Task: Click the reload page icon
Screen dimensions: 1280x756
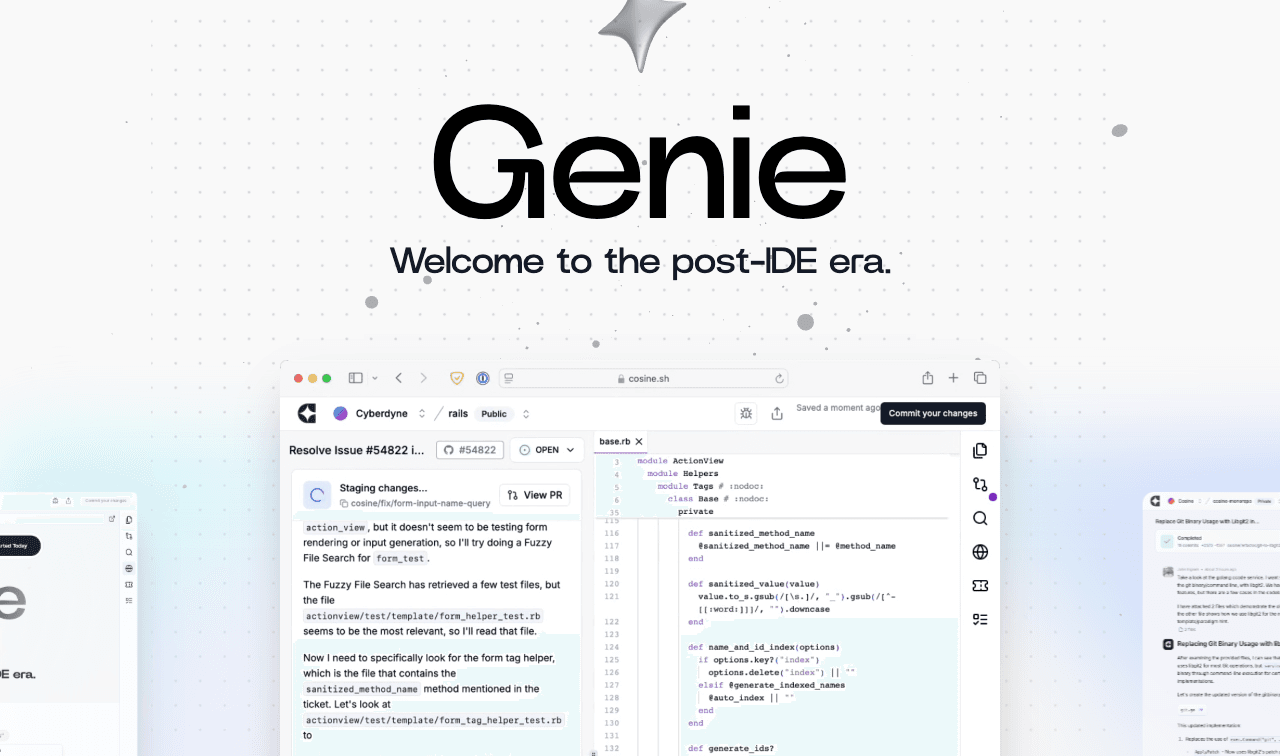Action: (779, 378)
